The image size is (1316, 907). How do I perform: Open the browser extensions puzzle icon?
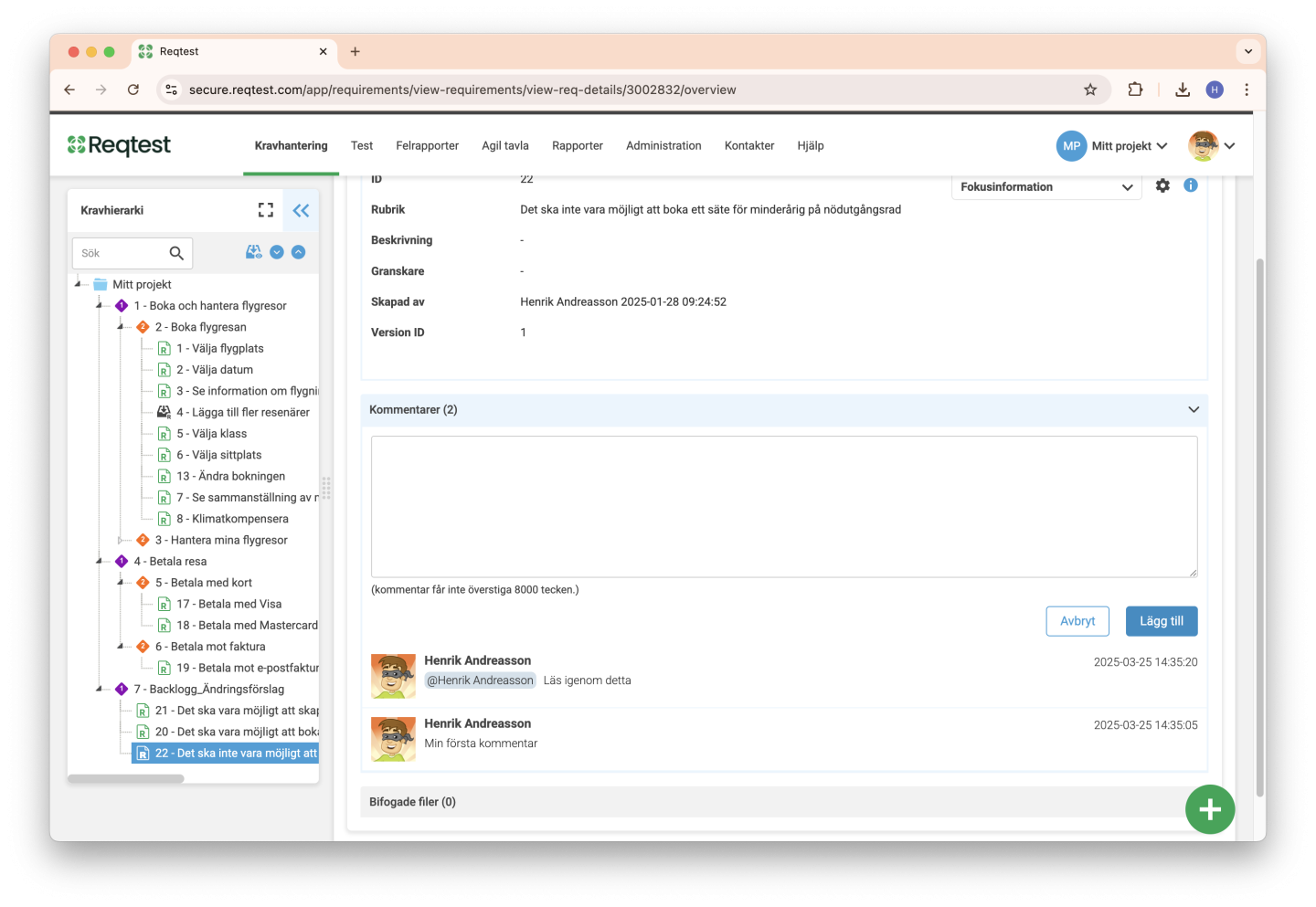tap(1135, 90)
